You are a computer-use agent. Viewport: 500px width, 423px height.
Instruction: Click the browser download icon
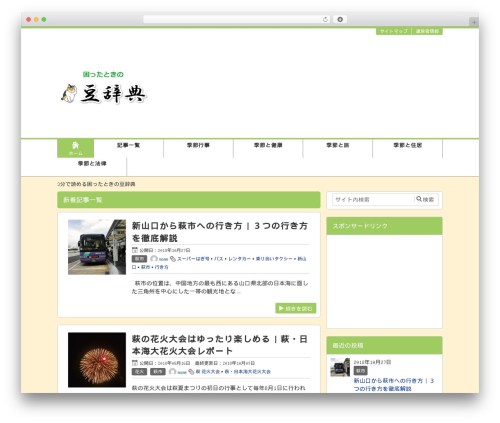[340, 19]
